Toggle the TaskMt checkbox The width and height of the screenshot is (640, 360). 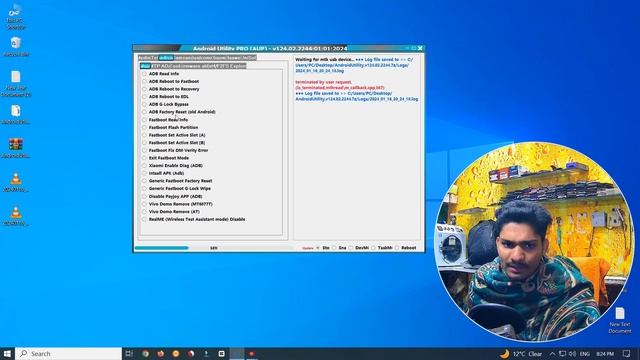point(373,248)
